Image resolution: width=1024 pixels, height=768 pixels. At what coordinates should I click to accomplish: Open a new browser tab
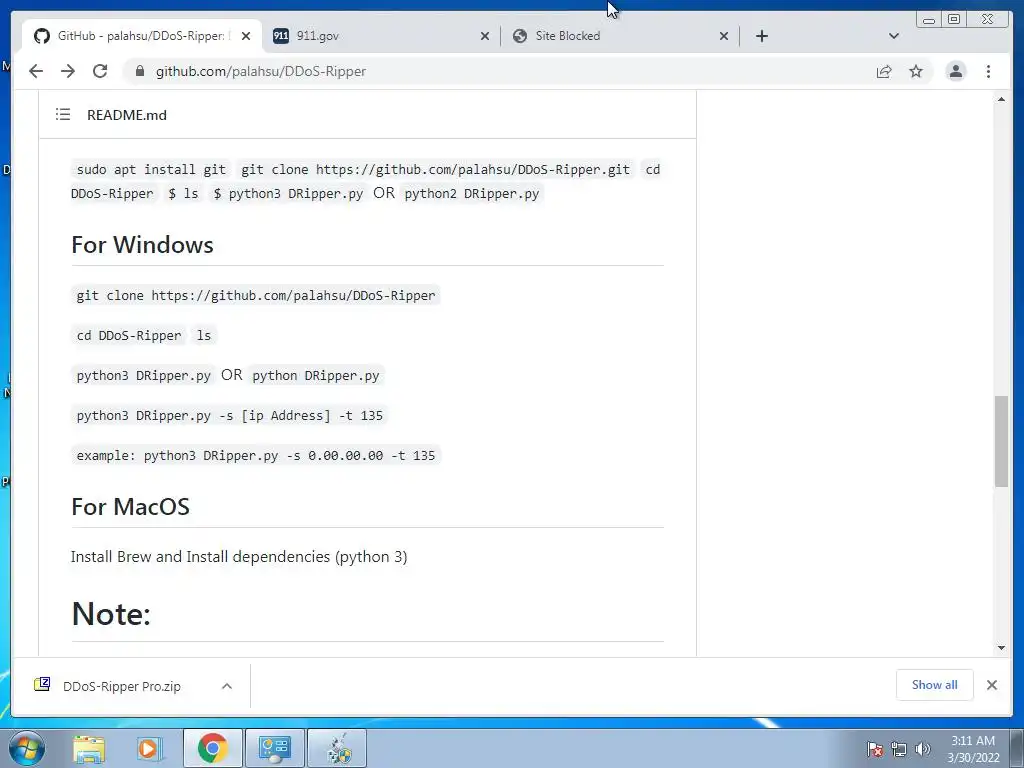pyautogui.click(x=761, y=36)
